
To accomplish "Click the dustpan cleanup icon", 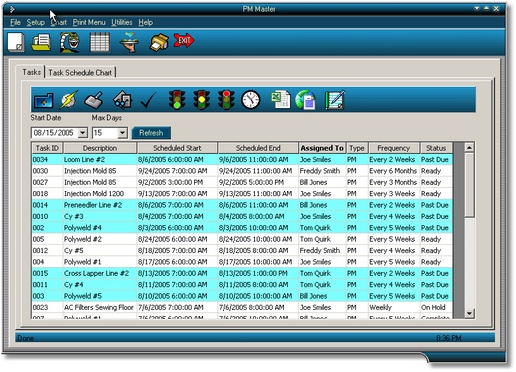I will tap(94, 100).
